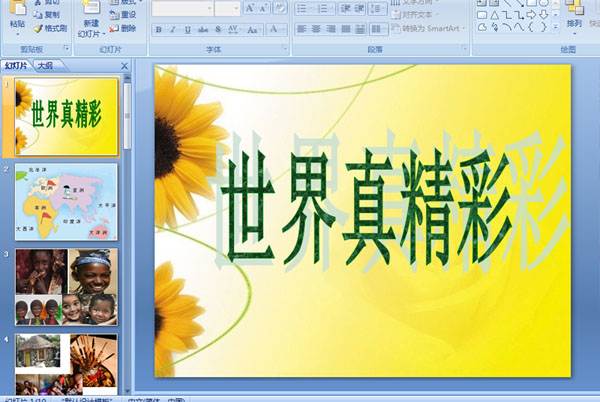This screenshot has height=402, width=600.
Task: Open the font size combo box
Action: pos(227,8)
